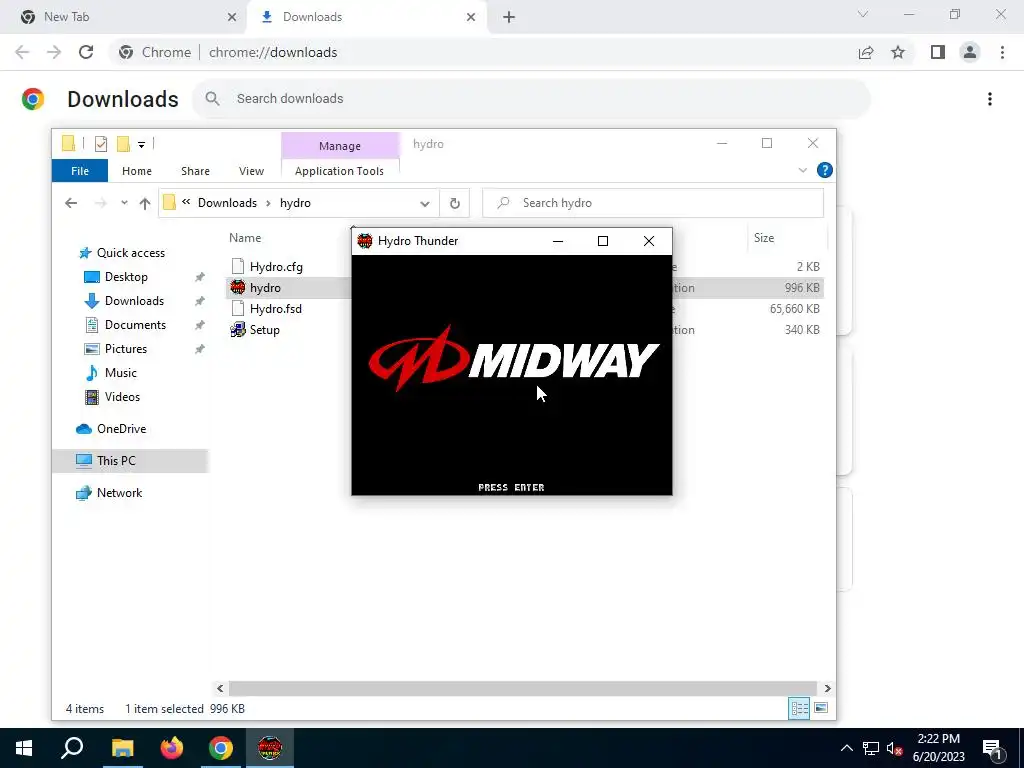Open Chrome downloads page more-actions menu
This screenshot has width=1024, height=768.
pos(990,99)
